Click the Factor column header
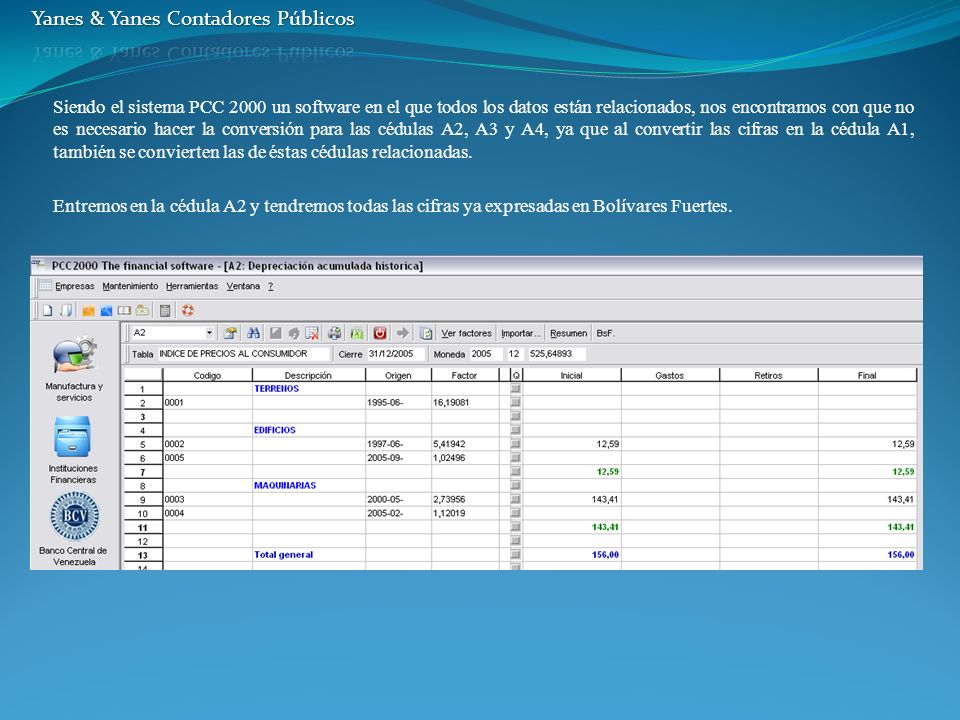960x720 pixels. tap(464, 375)
